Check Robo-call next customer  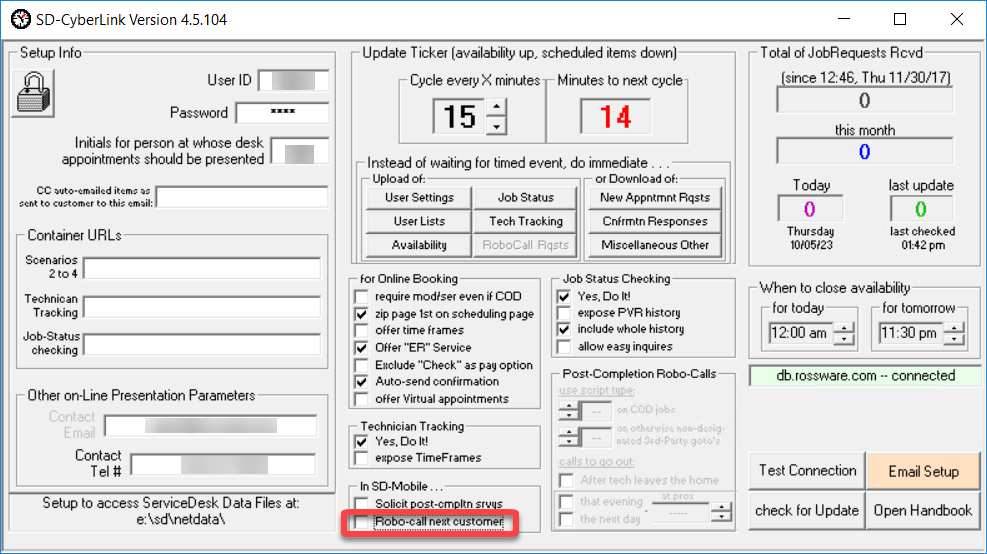tap(361, 522)
